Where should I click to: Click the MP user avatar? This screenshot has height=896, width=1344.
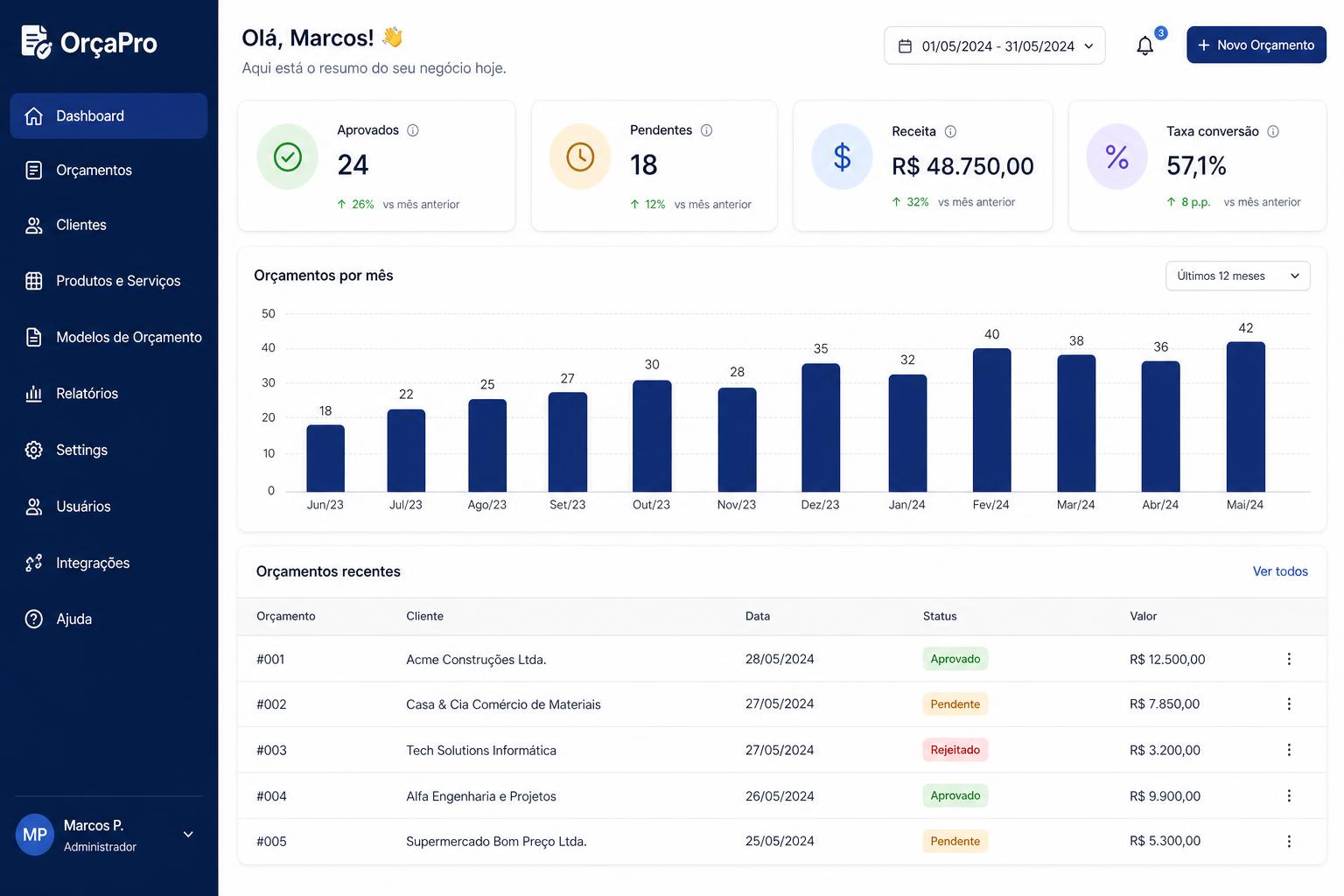click(x=35, y=835)
